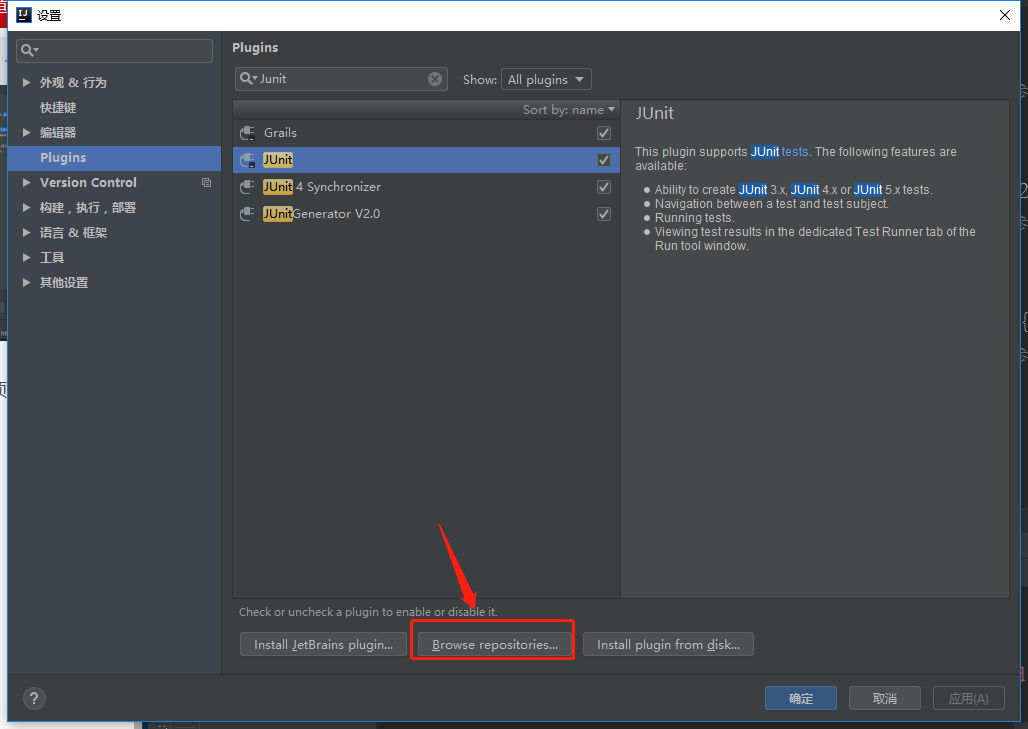
Task: Open the Show All plugins dropdown
Action: point(545,79)
